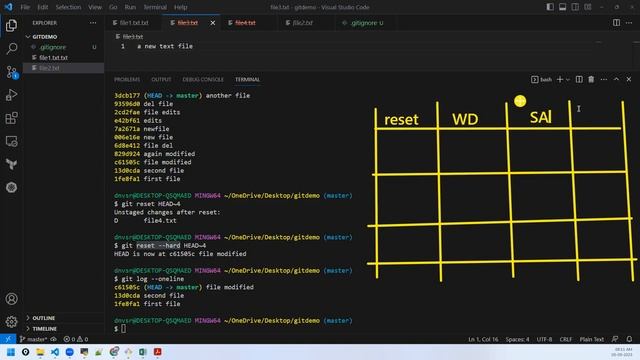This screenshot has height=360, width=640.
Task: Switch to Output panel tab
Action: [161, 79]
